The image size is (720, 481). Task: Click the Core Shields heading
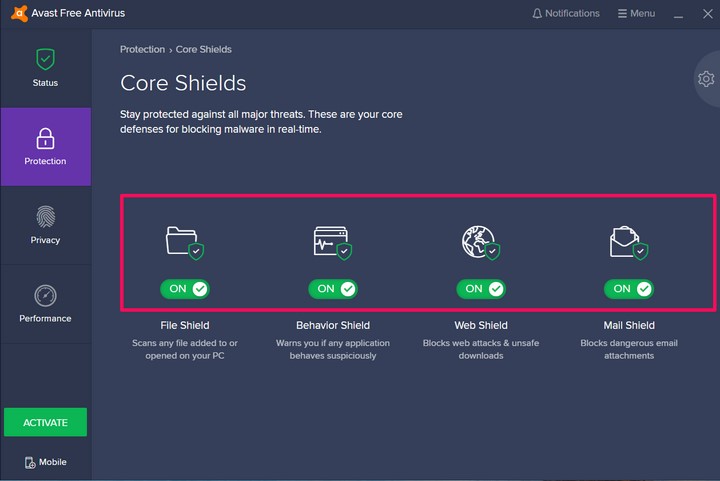[183, 83]
